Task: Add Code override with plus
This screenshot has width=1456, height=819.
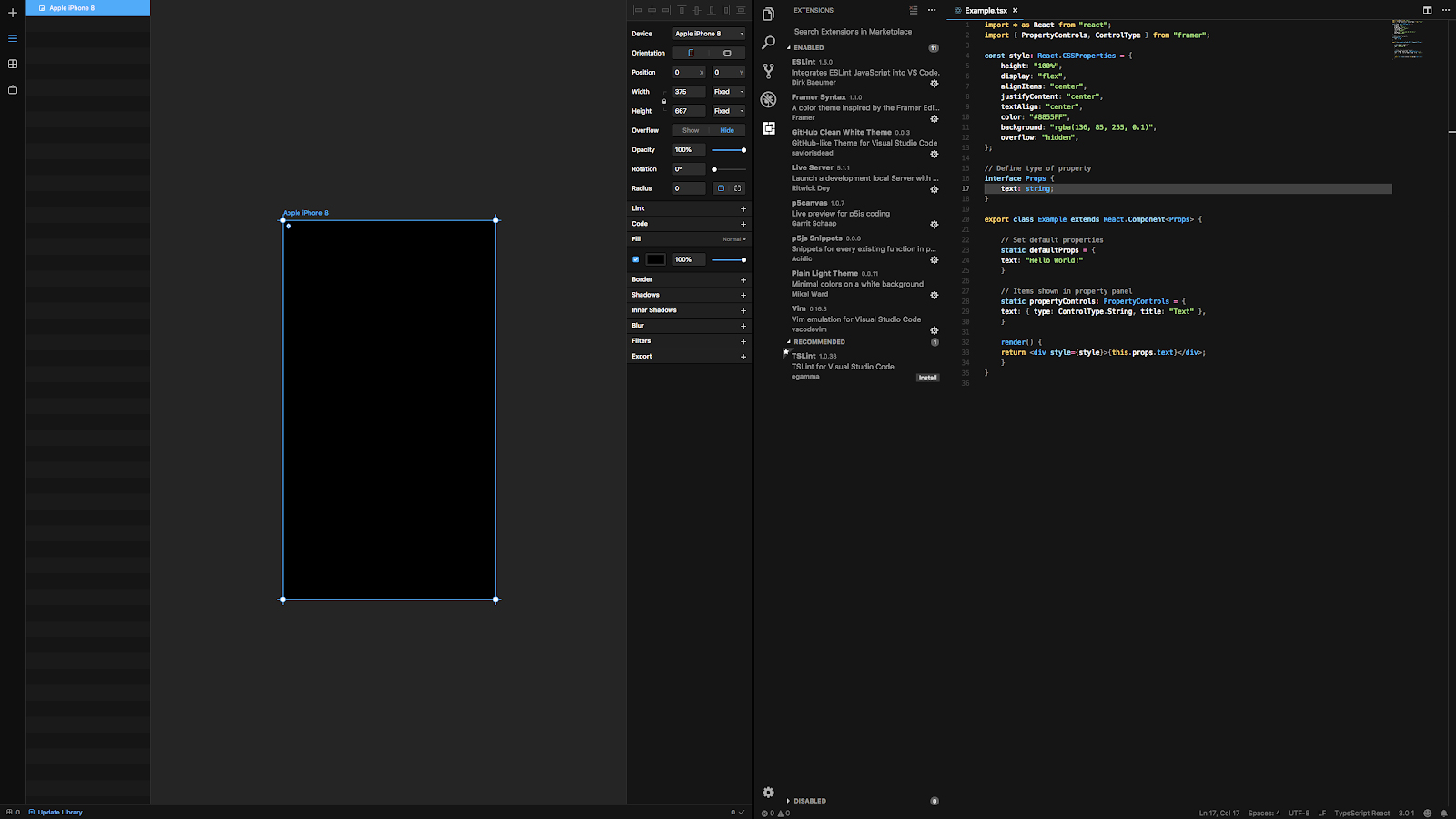Action: pyautogui.click(x=743, y=224)
